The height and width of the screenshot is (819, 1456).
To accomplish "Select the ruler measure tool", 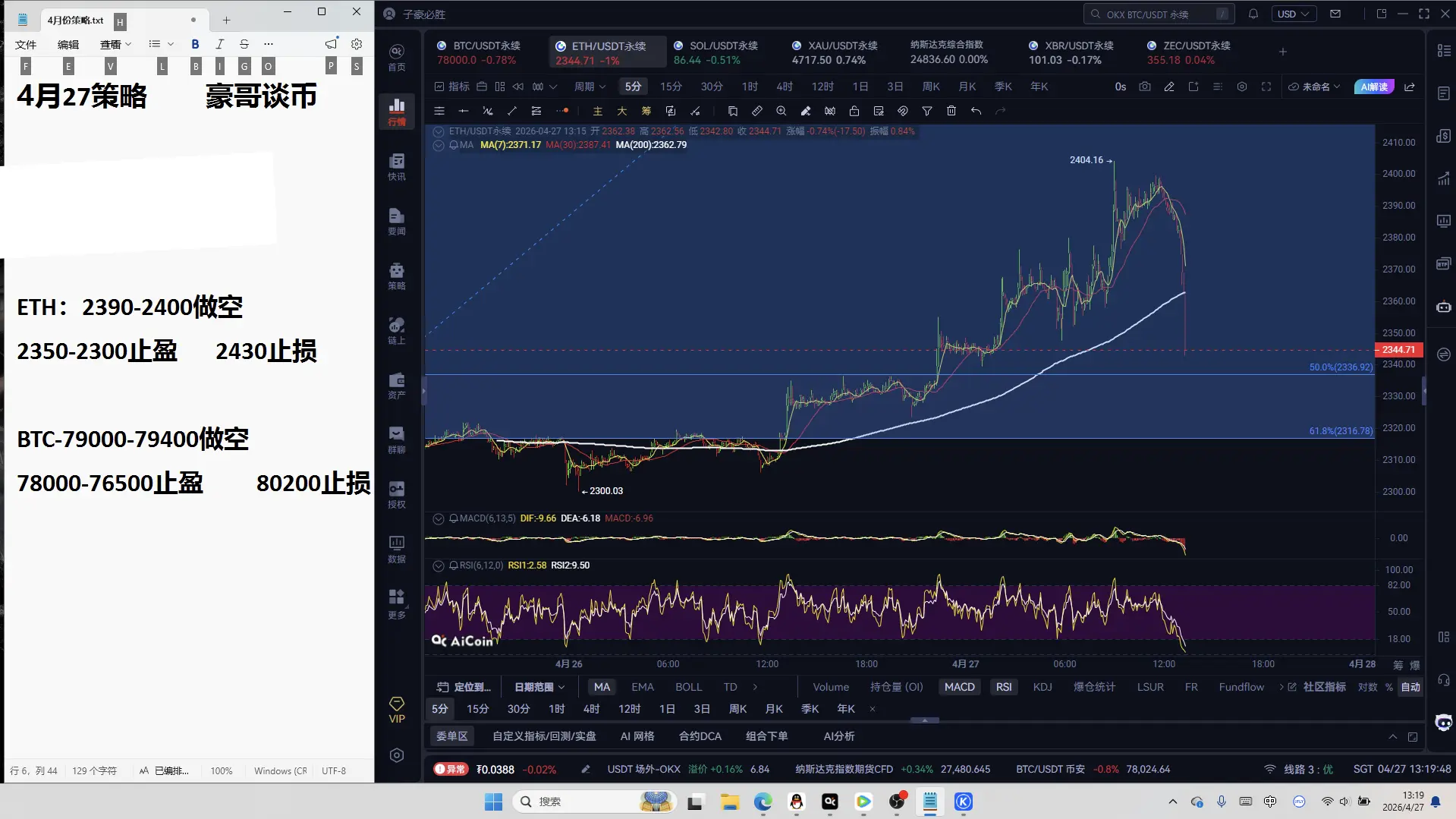I will click(757, 111).
